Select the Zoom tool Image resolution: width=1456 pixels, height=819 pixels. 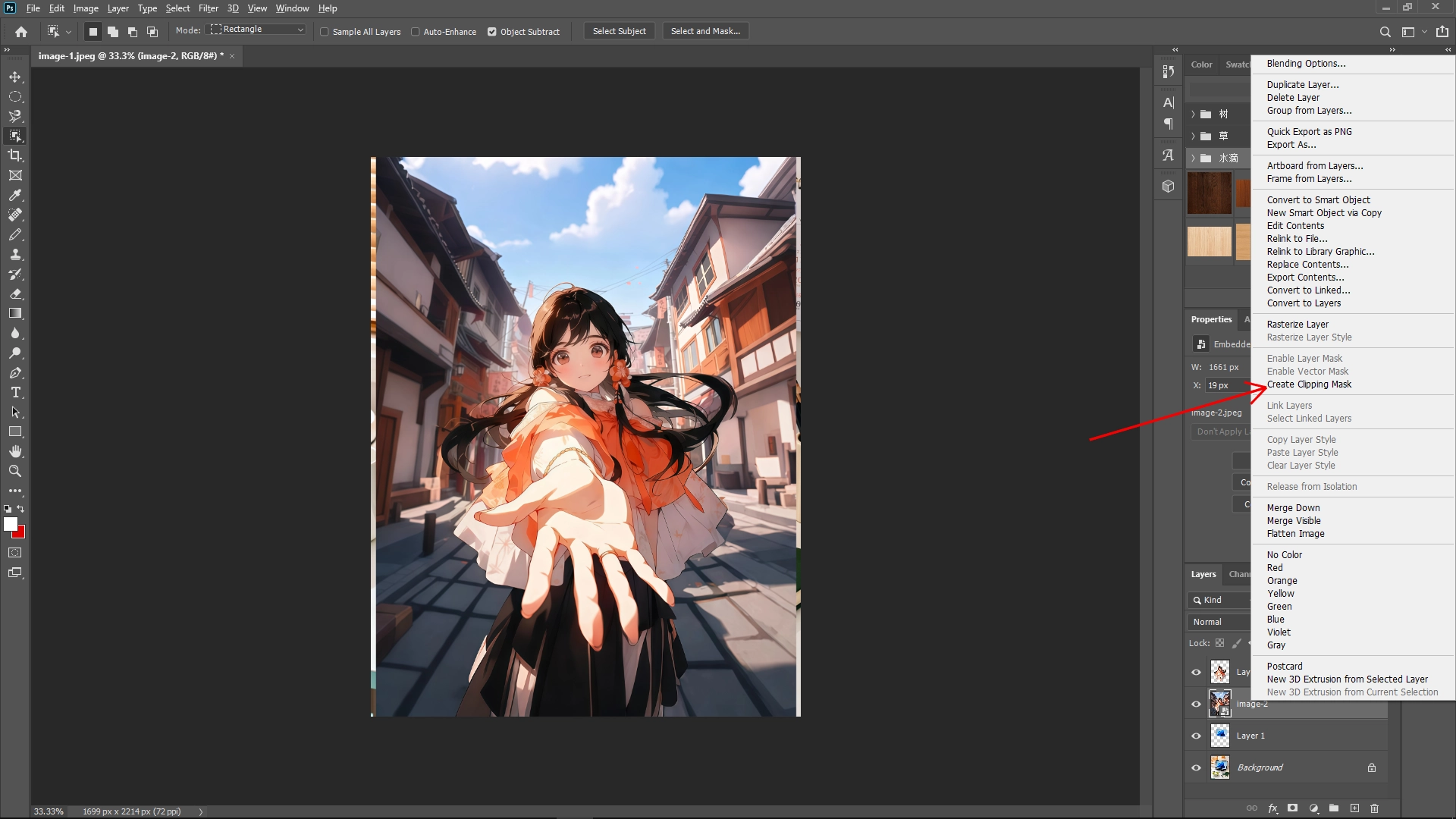(15, 470)
